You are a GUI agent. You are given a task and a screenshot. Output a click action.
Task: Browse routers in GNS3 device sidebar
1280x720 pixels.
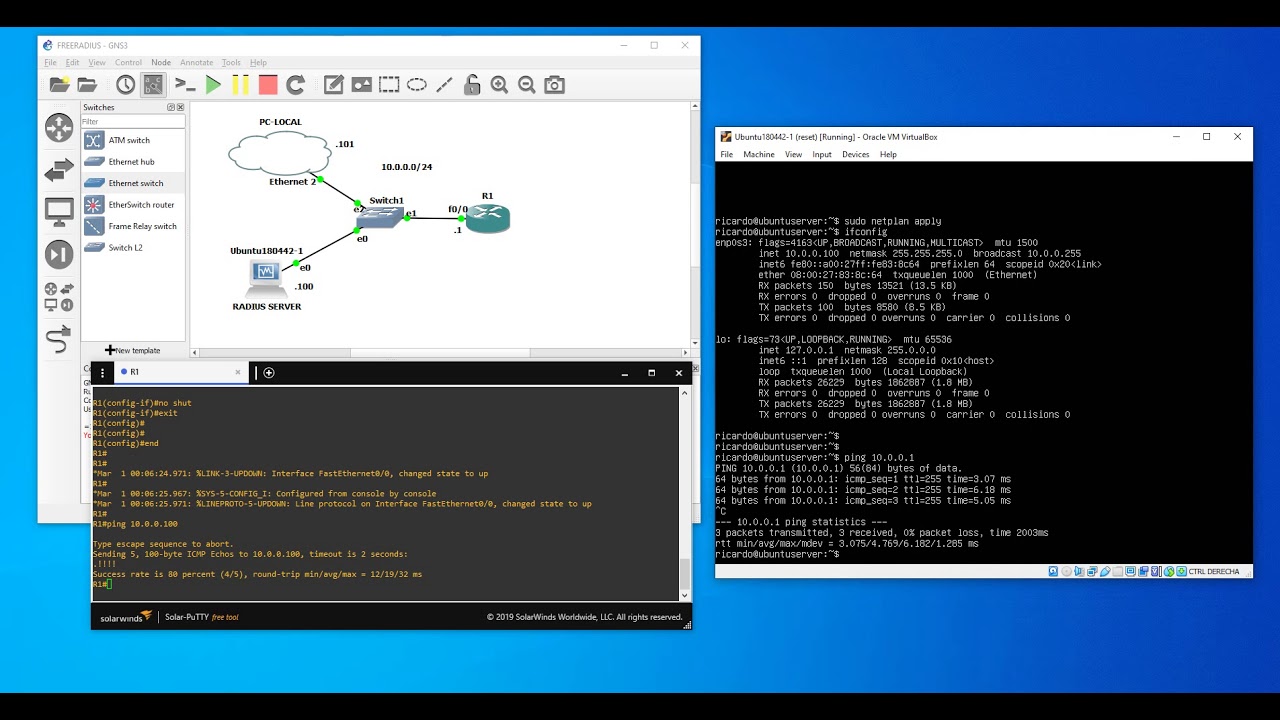59,127
